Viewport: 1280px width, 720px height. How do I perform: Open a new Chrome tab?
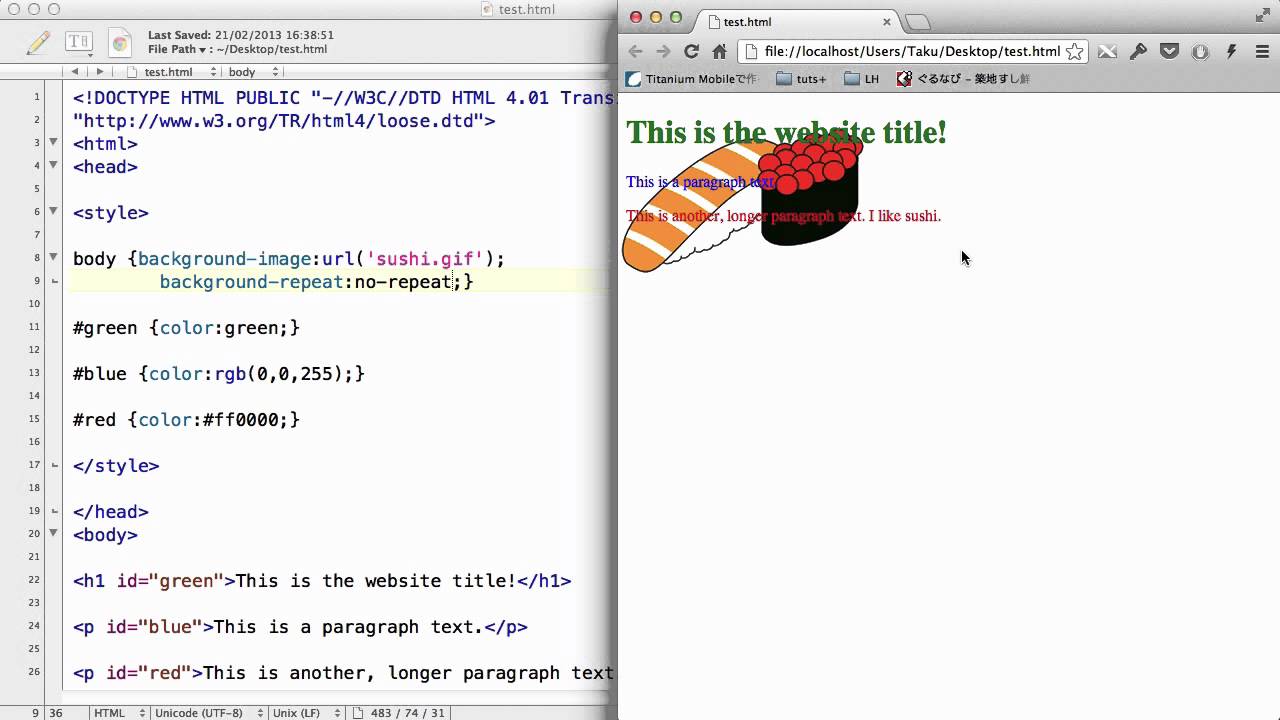918,22
